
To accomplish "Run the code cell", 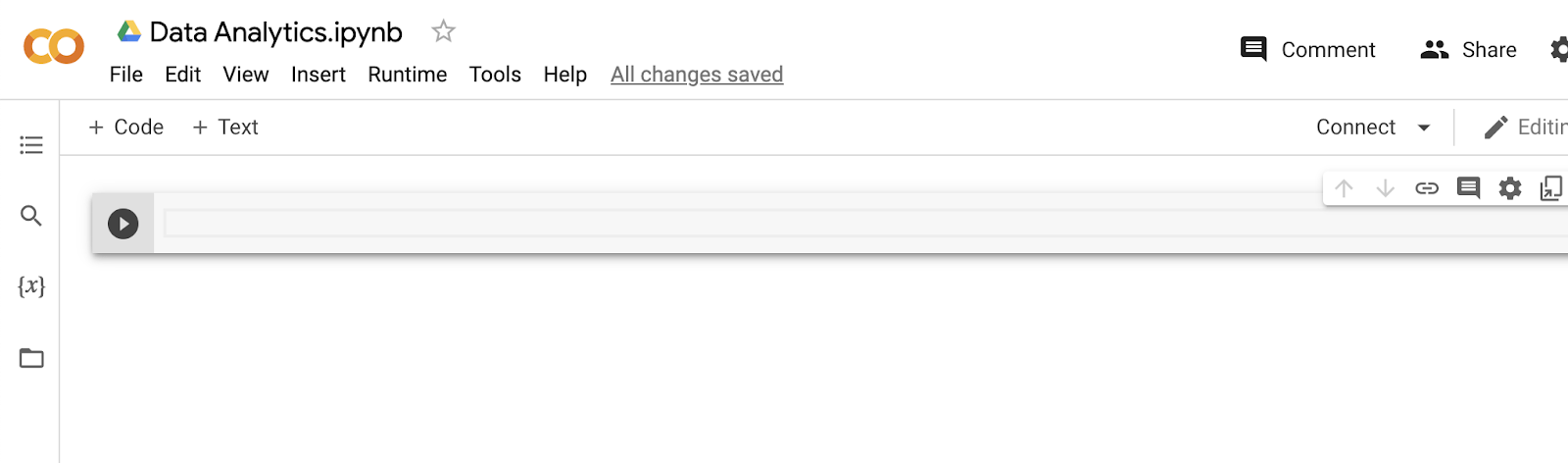I will (122, 224).
